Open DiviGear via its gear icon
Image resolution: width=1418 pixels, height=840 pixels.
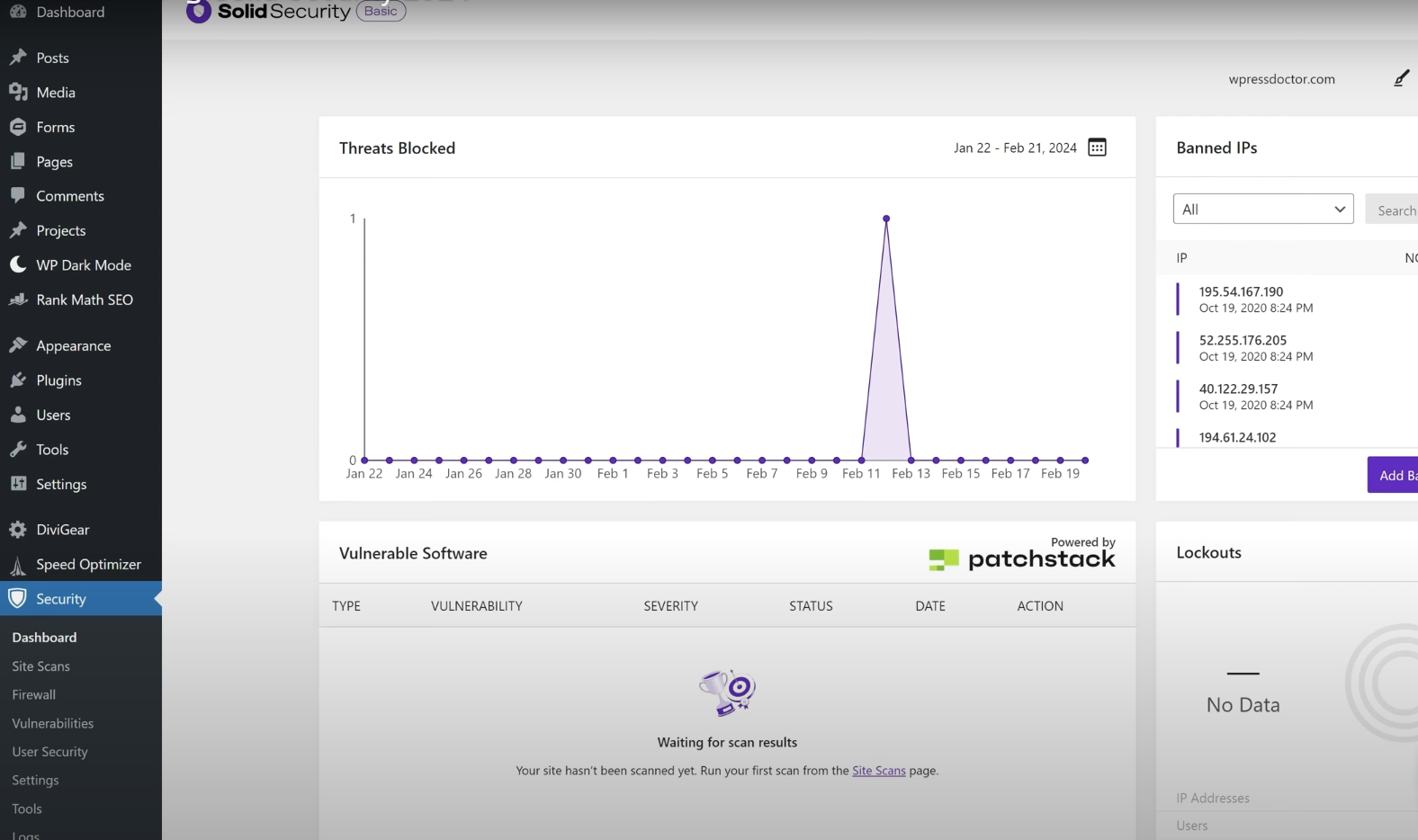(18, 530)
